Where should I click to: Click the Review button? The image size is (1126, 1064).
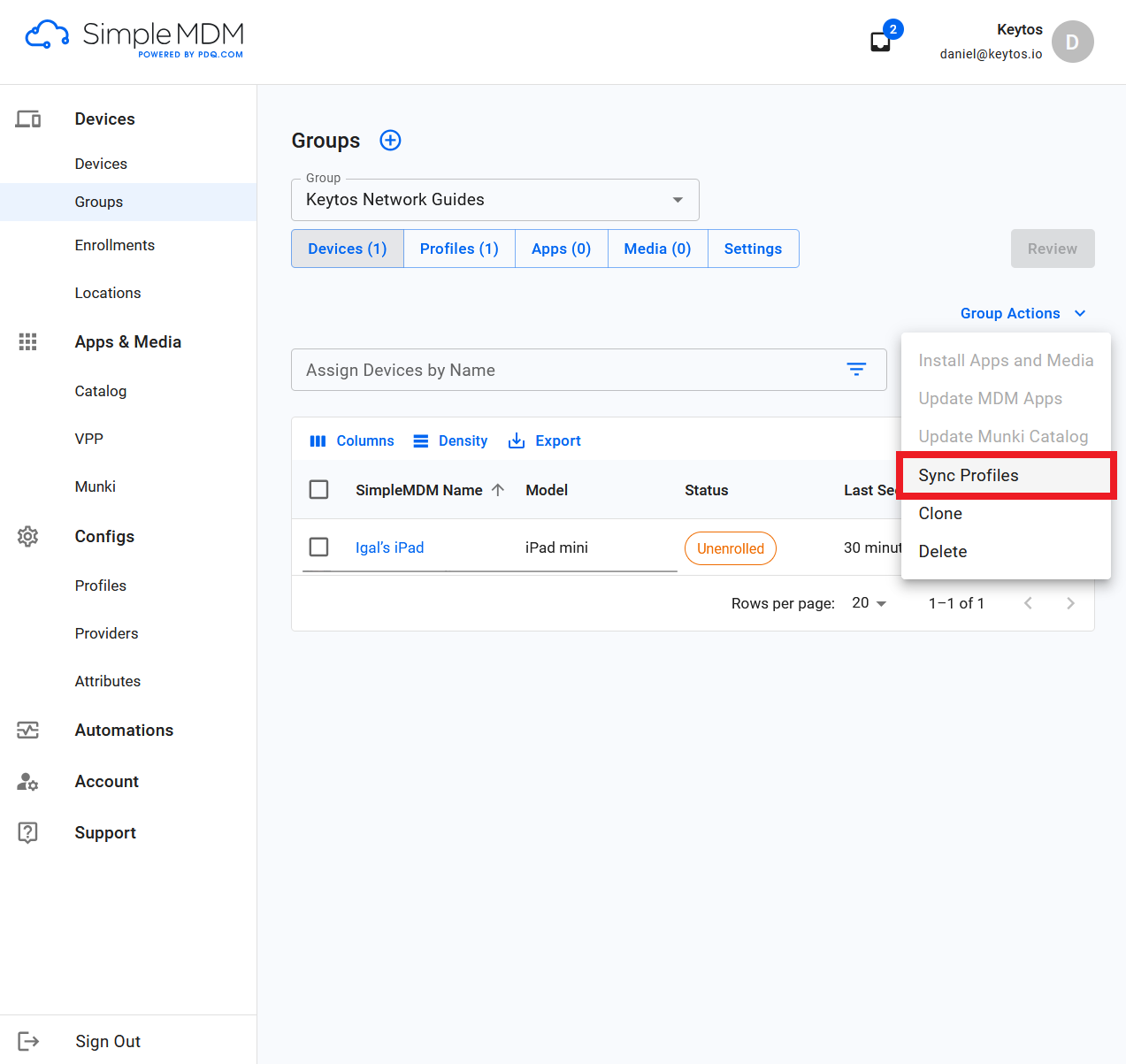[x=1053, y=249]
